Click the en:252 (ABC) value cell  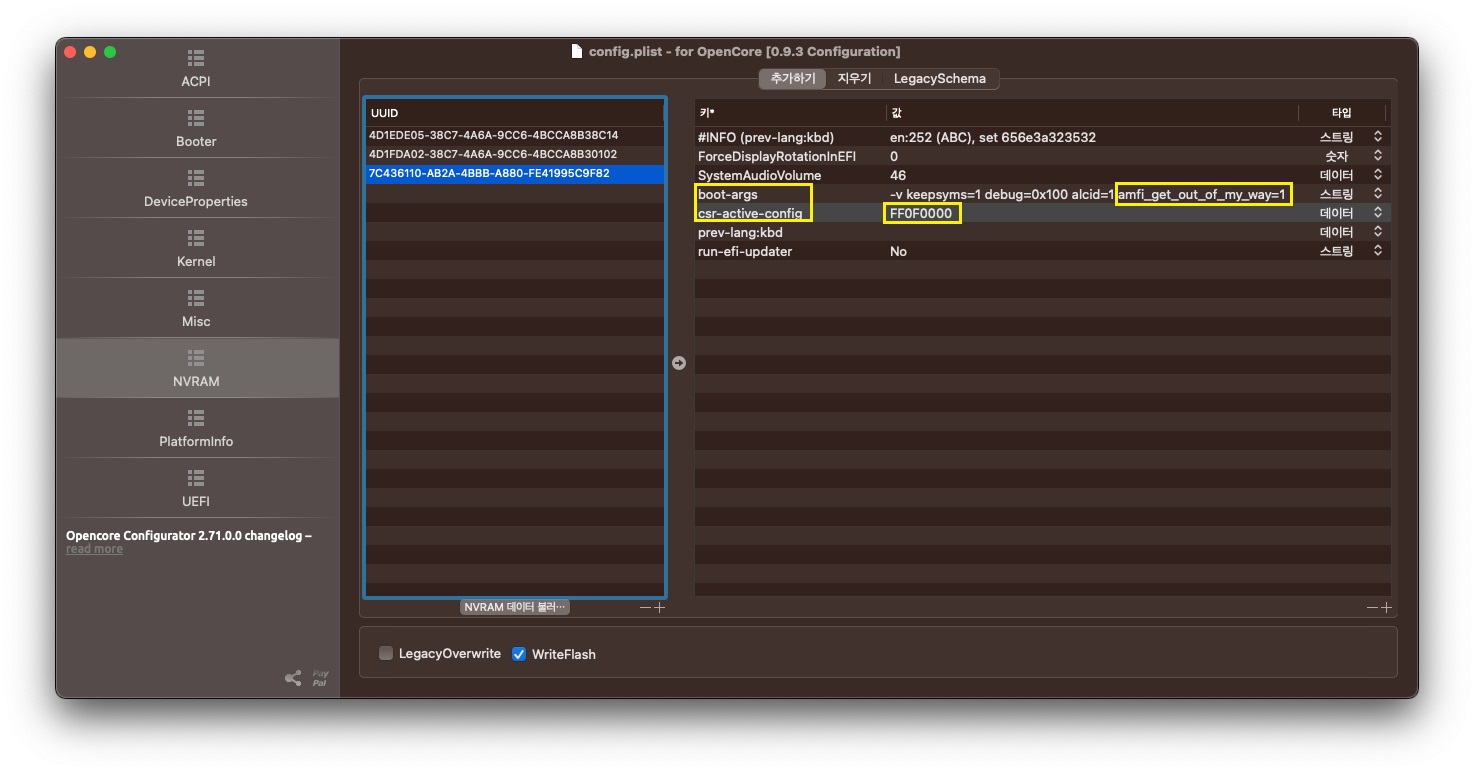click(x=993, y=137)
